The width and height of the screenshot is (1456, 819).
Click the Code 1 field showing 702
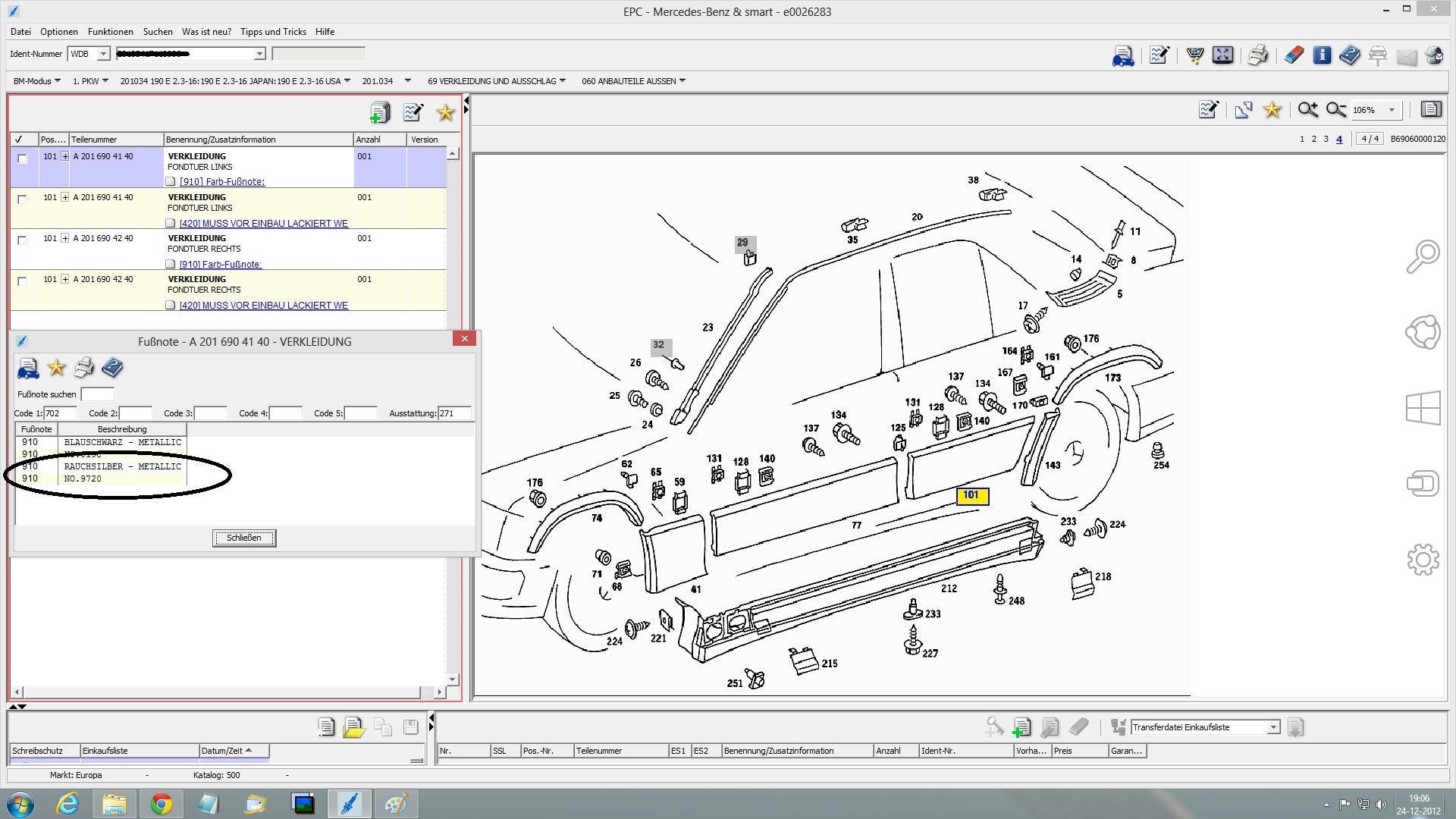(x=60, y=413)
